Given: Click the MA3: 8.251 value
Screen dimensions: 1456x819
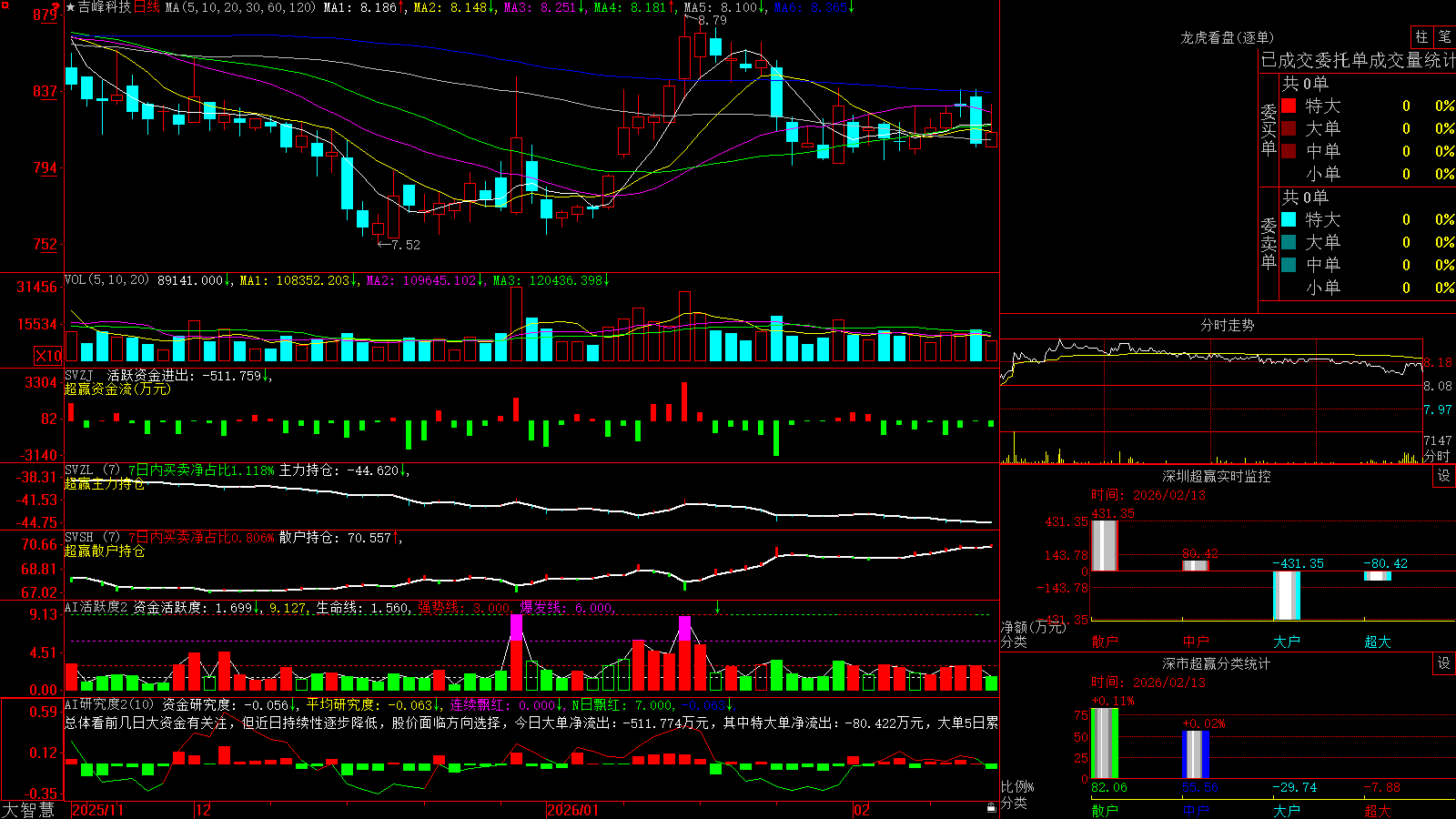Looking at the screenshot, I should pyautogui.click(x=540, y=7).
